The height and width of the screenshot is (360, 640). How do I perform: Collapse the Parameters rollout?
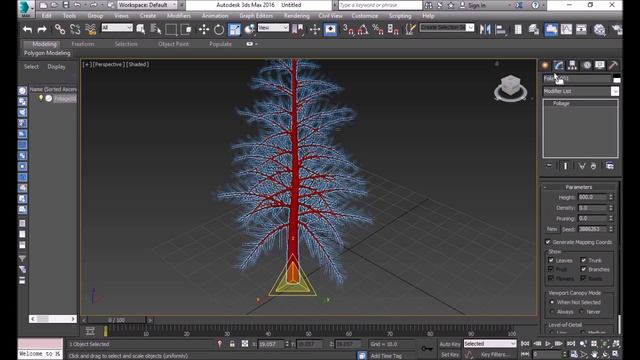tap(579, 187)
